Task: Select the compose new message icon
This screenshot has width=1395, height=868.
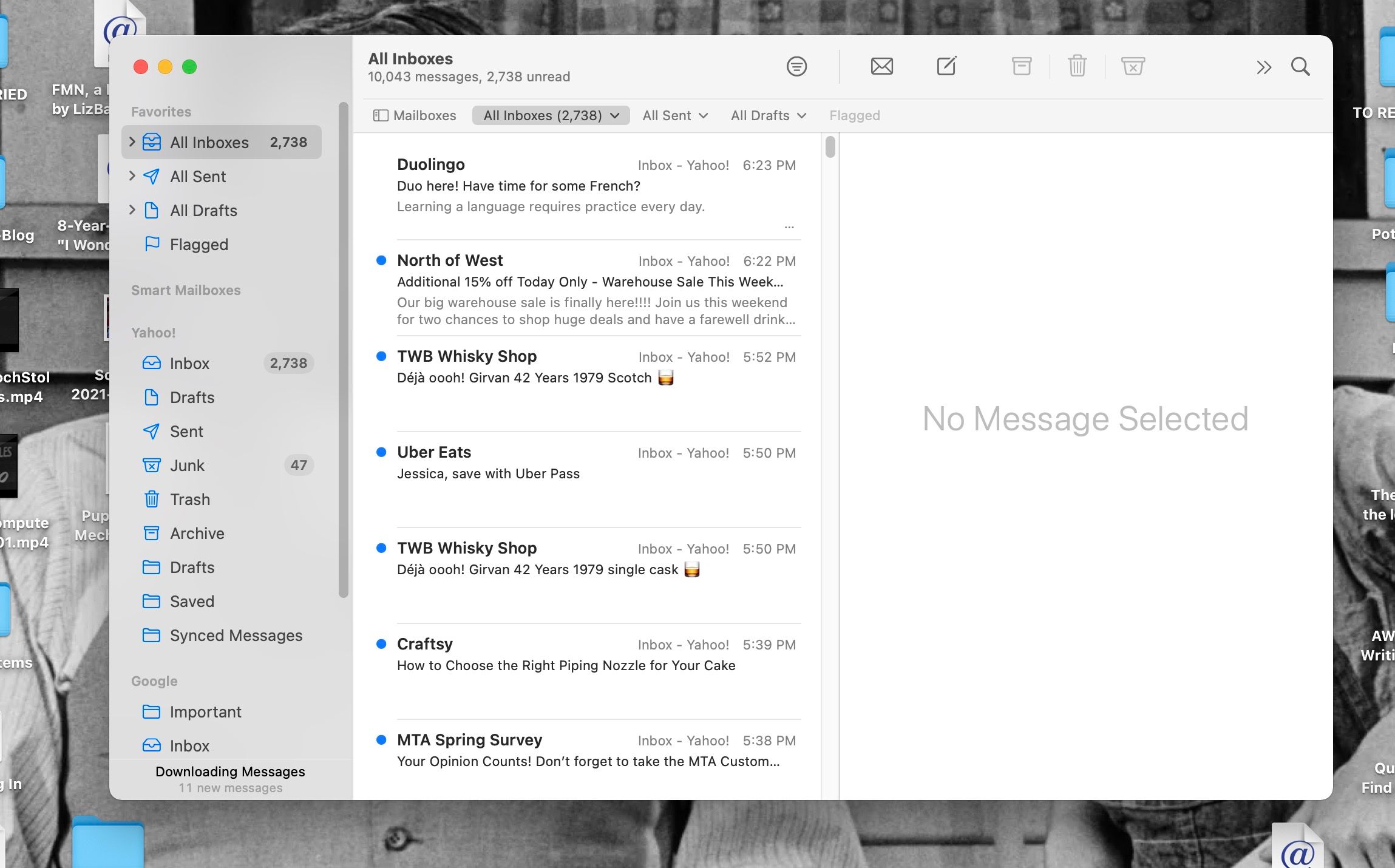Action: (x=945, y=67)
